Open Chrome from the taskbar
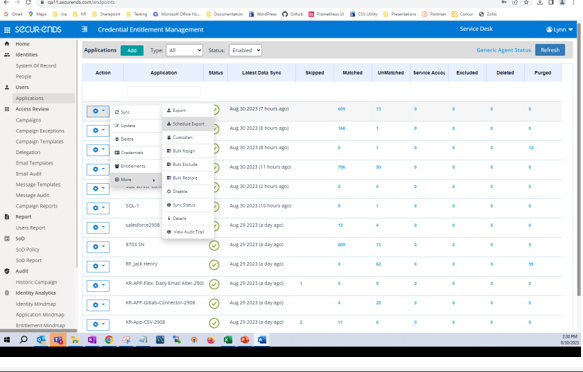This screenshot has width=583, height=372. tap(109, 340)
